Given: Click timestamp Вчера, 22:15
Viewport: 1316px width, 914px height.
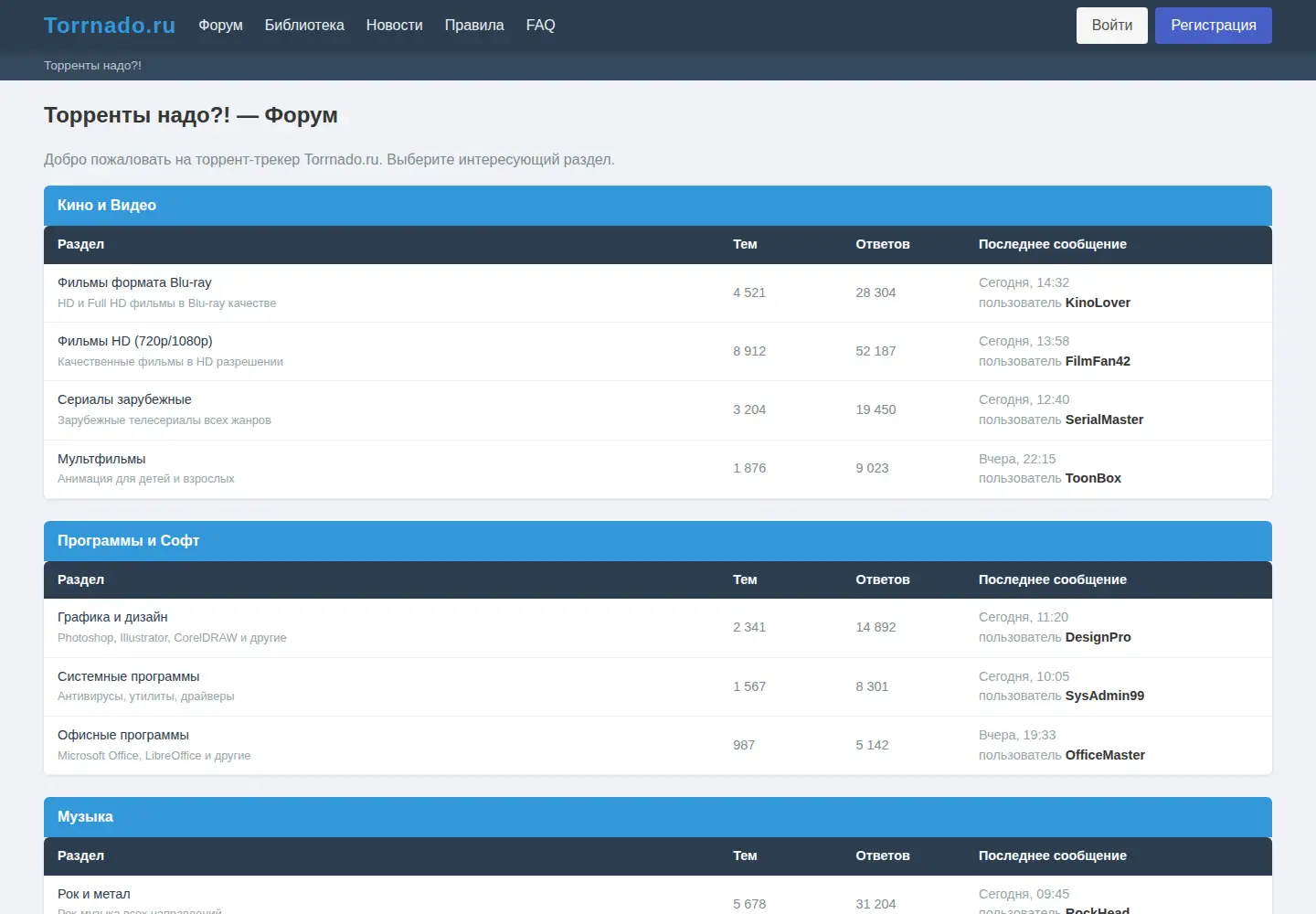Looking at the screenshot, I should pyautogui.click(x=1017, y=459).
